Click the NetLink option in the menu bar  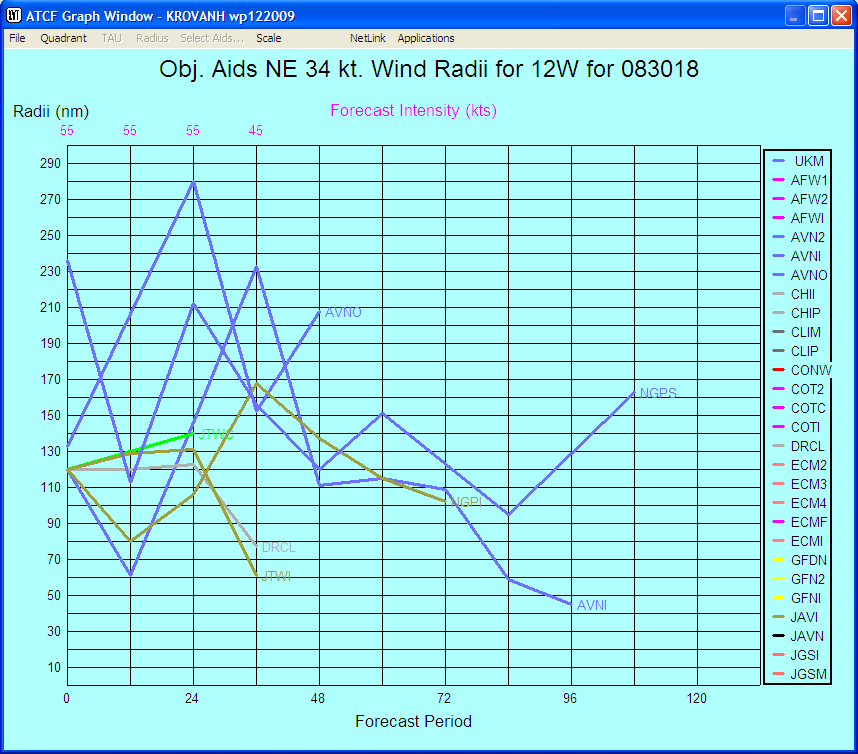click(x=366, y=38)
